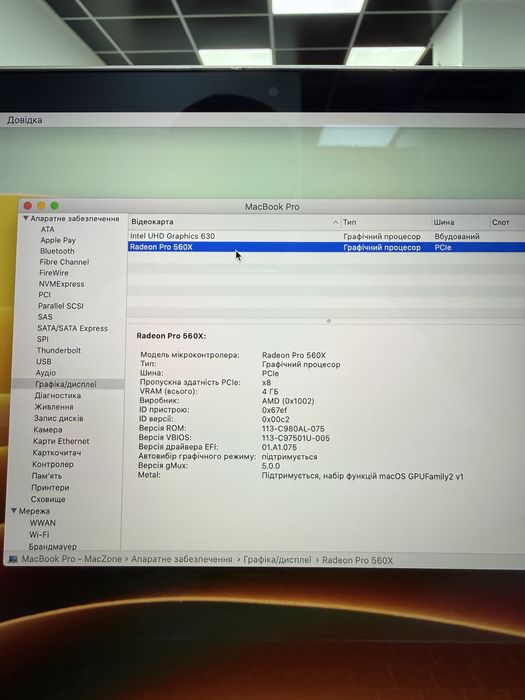525x700 pixels.
Task: Select Принтери in the sidebar
Action: pos(50,488)
